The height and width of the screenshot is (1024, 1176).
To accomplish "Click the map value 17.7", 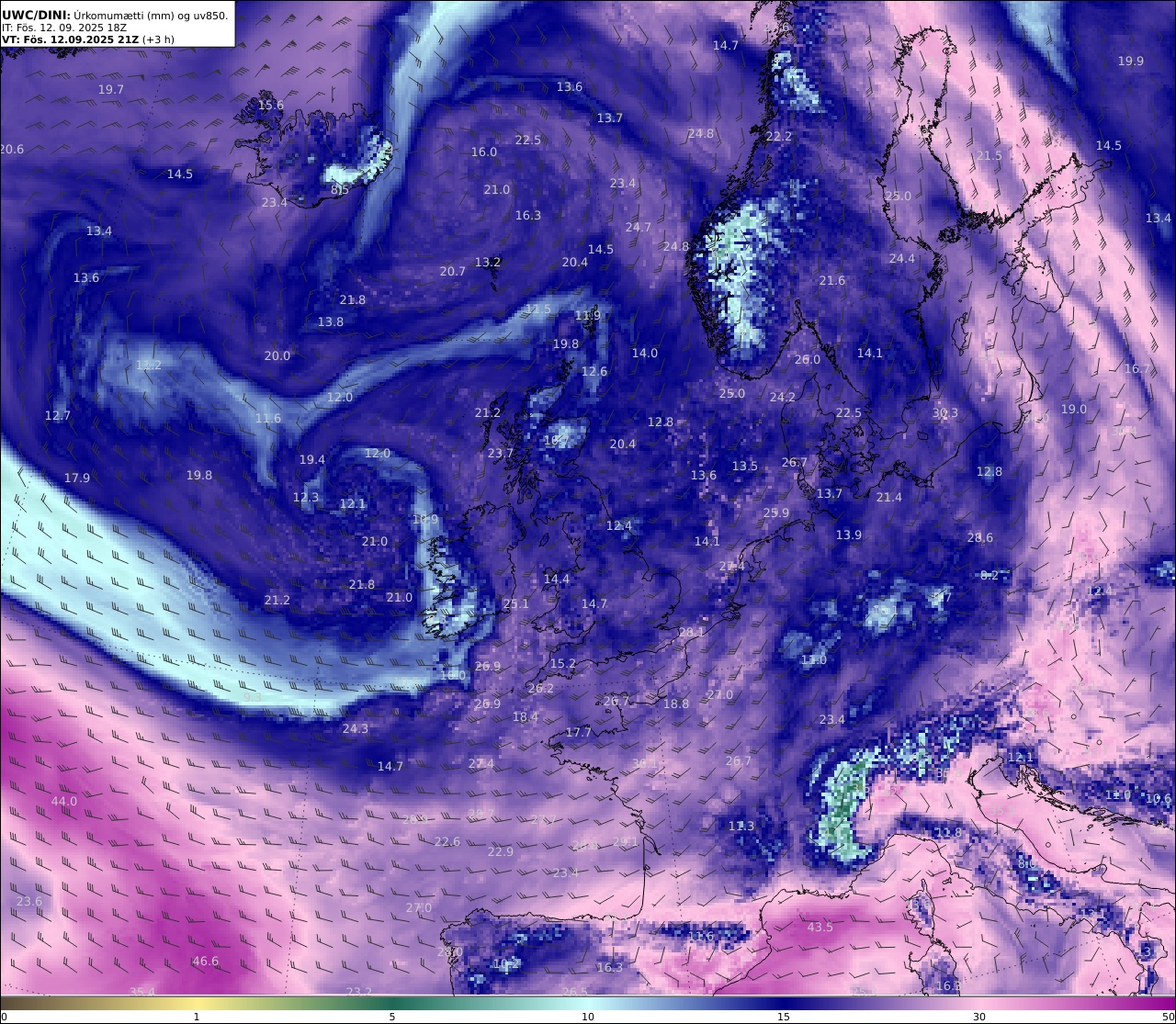I will (579, 733).
